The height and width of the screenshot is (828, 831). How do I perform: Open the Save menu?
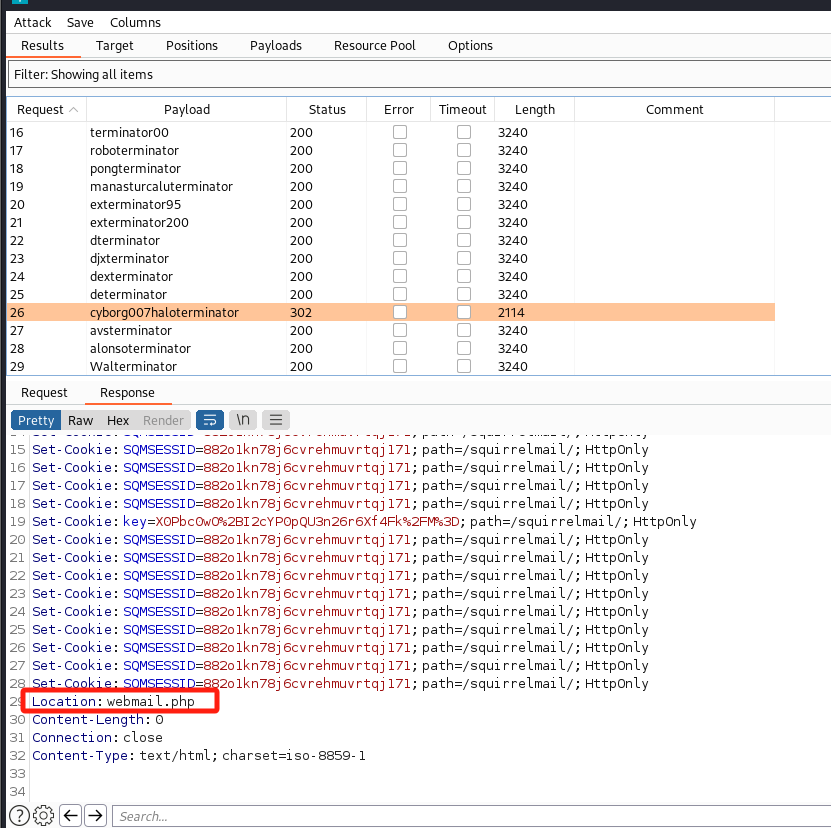pos(80,22)
